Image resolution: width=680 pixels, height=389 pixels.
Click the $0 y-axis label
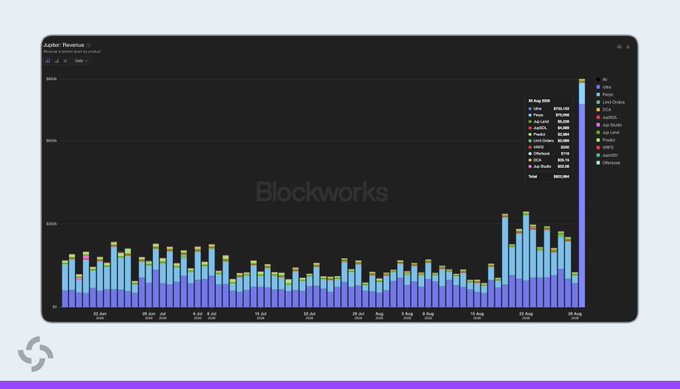55,307
